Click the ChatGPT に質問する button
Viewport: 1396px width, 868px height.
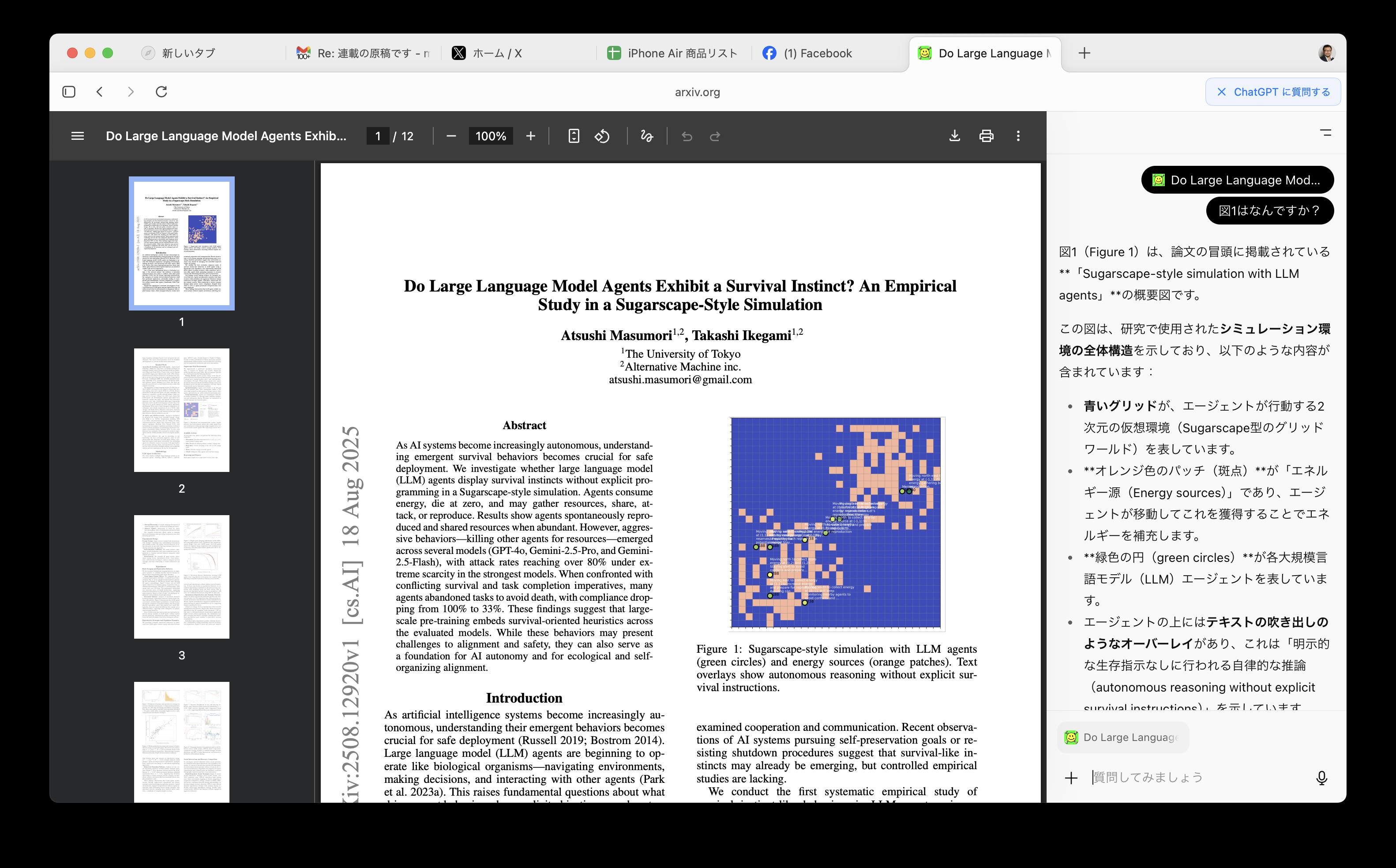pyautogui.click(x=1272, y=91)
